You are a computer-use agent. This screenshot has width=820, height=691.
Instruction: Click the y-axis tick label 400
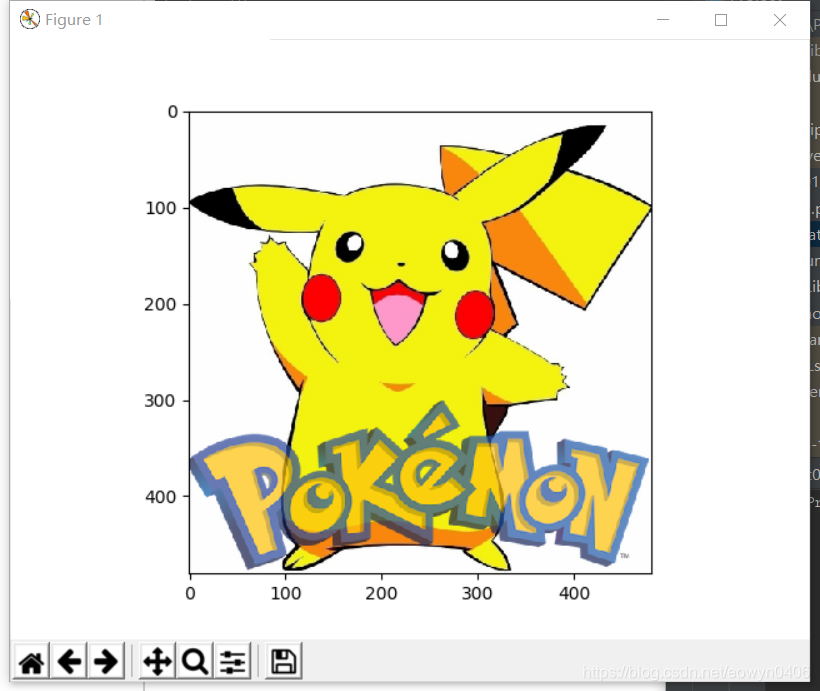tap(161, 496)
